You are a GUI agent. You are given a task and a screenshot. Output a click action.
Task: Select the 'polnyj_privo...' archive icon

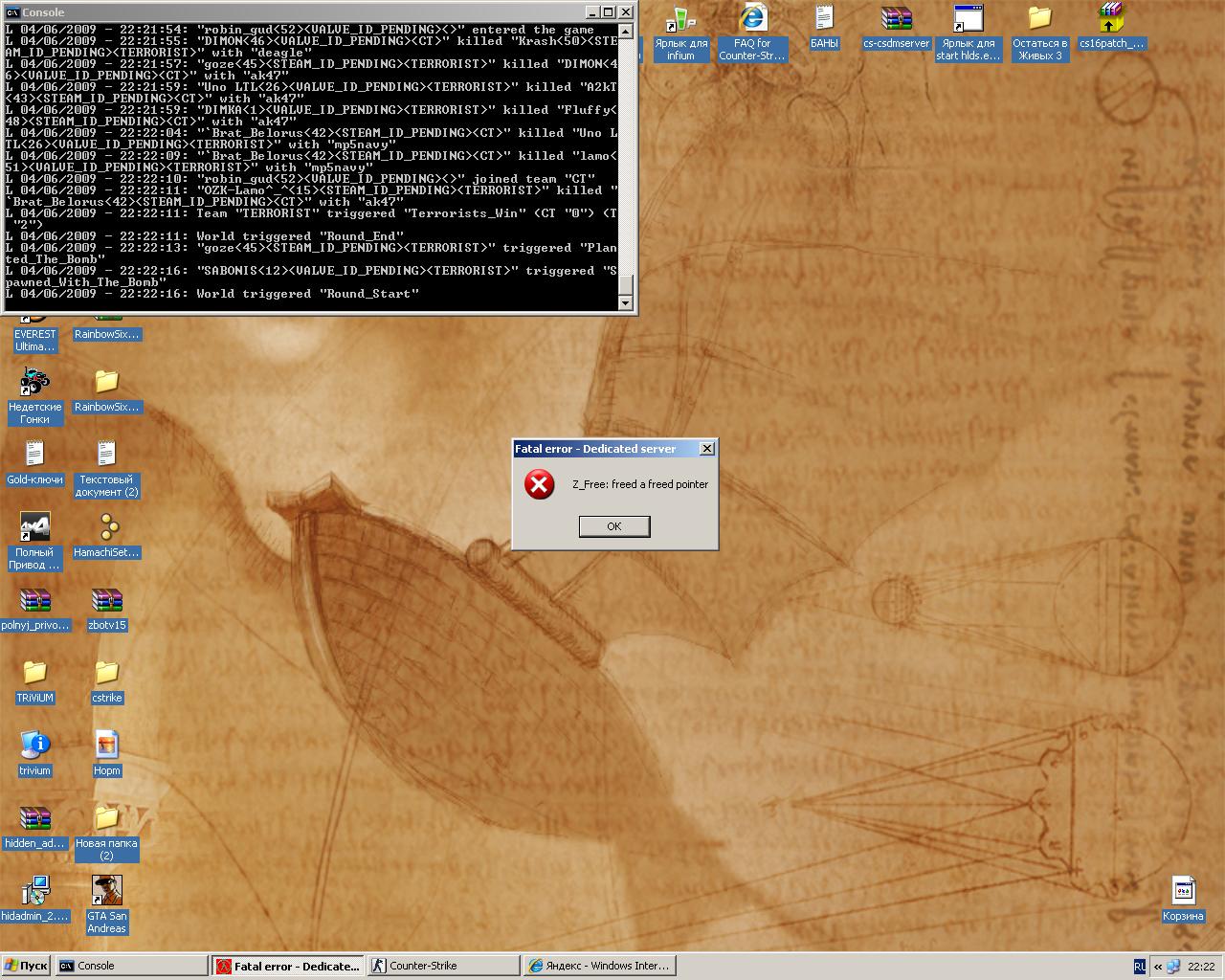click(x=35, y=609)
